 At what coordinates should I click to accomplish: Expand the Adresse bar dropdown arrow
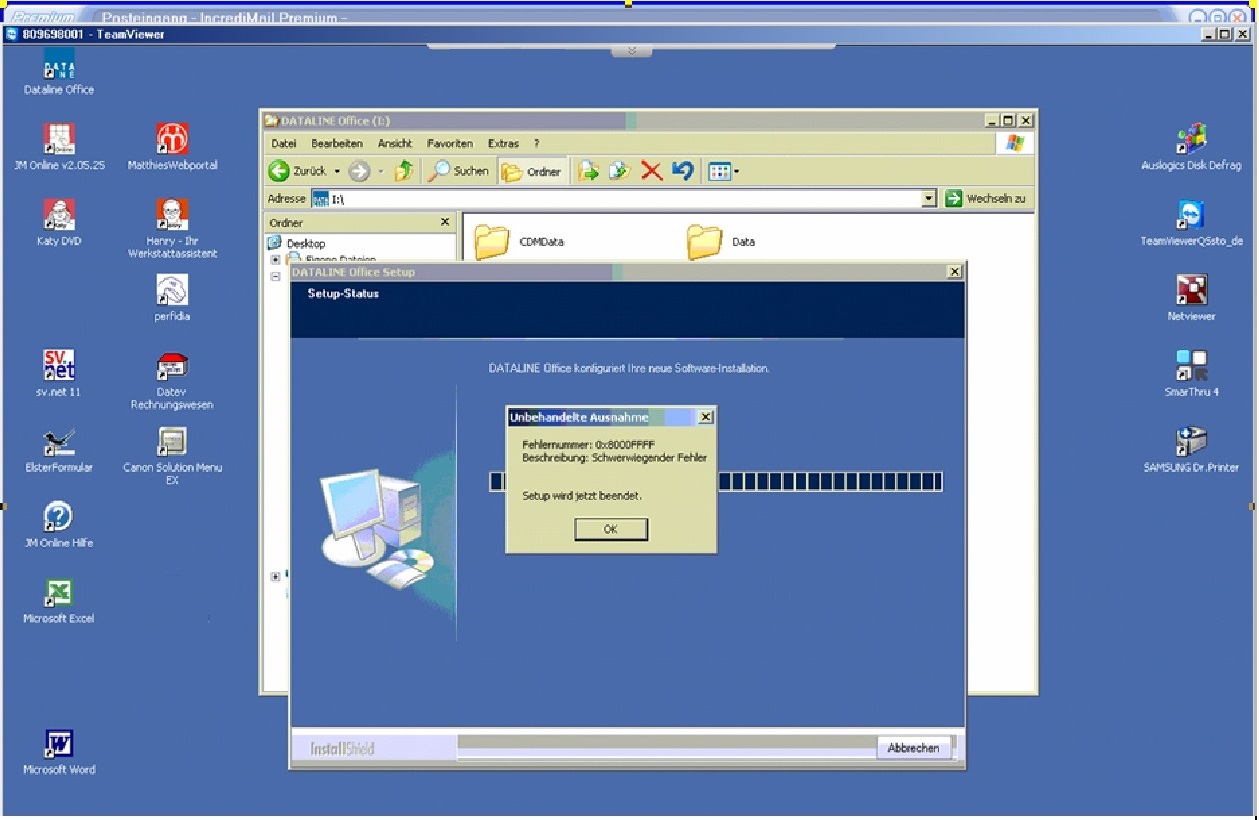(929, 199)
